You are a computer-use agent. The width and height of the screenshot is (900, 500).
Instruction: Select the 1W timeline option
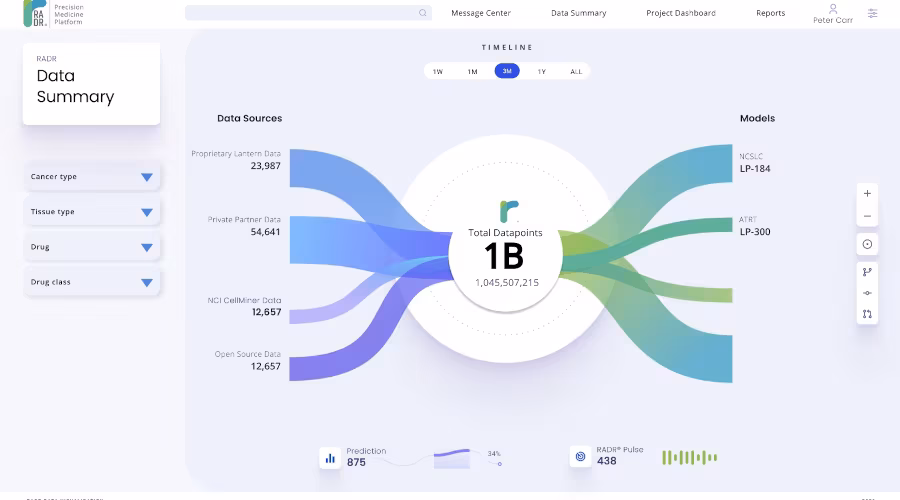click(x=438, y=71)
